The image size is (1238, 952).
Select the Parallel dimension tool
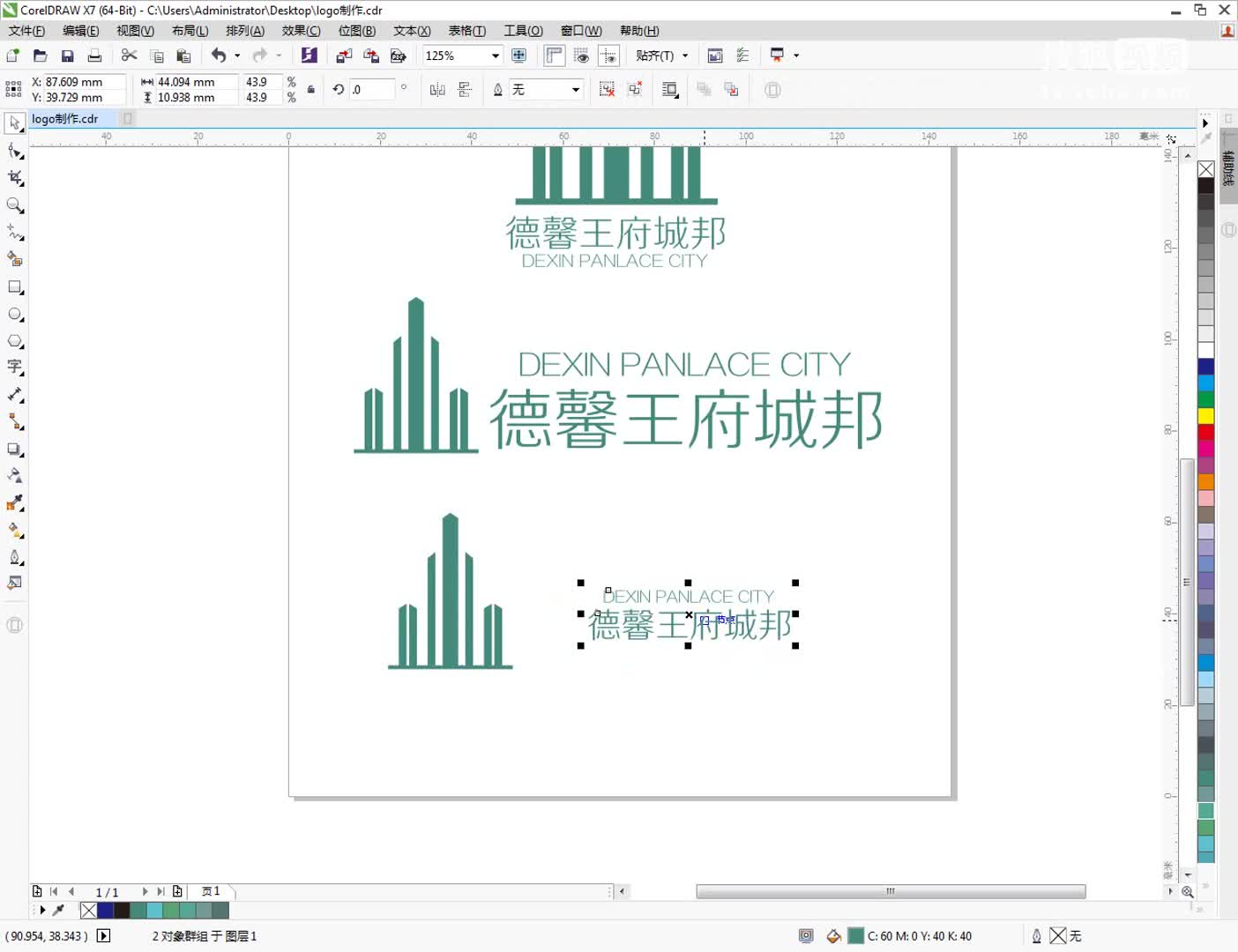tap(14, 395)
